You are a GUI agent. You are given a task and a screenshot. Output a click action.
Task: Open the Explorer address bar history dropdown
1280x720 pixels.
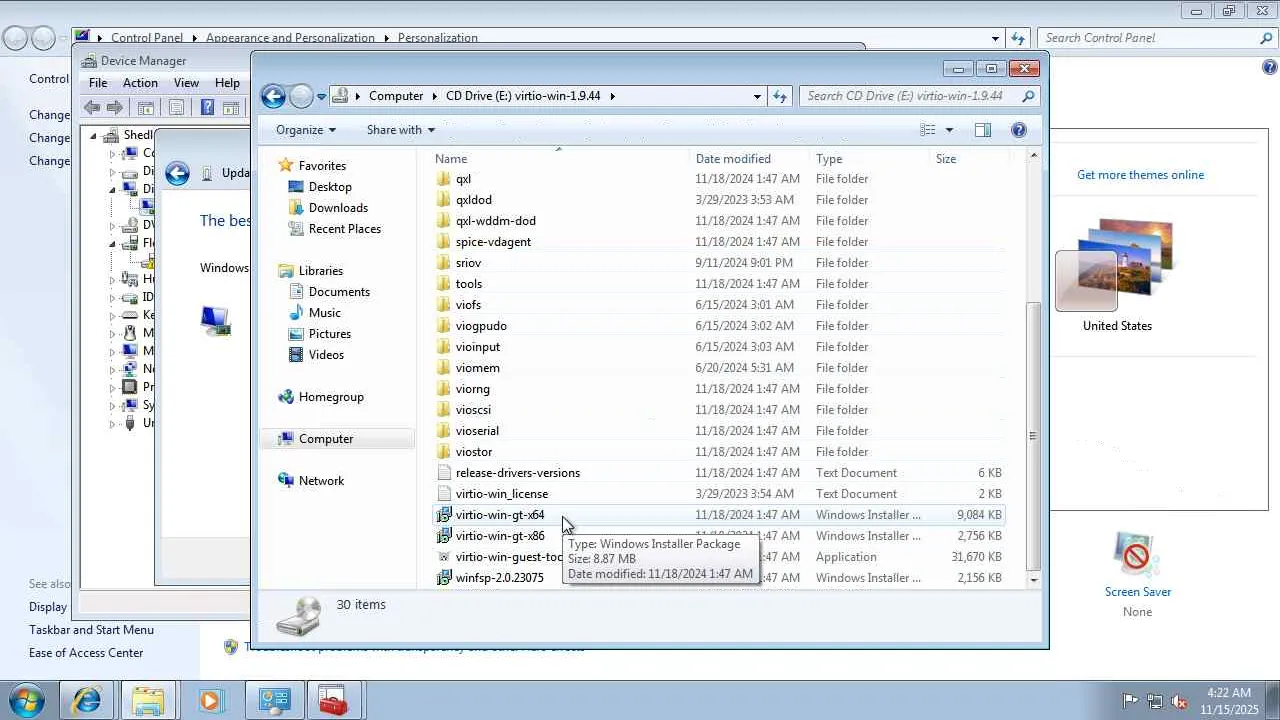[x=757, y=96]
